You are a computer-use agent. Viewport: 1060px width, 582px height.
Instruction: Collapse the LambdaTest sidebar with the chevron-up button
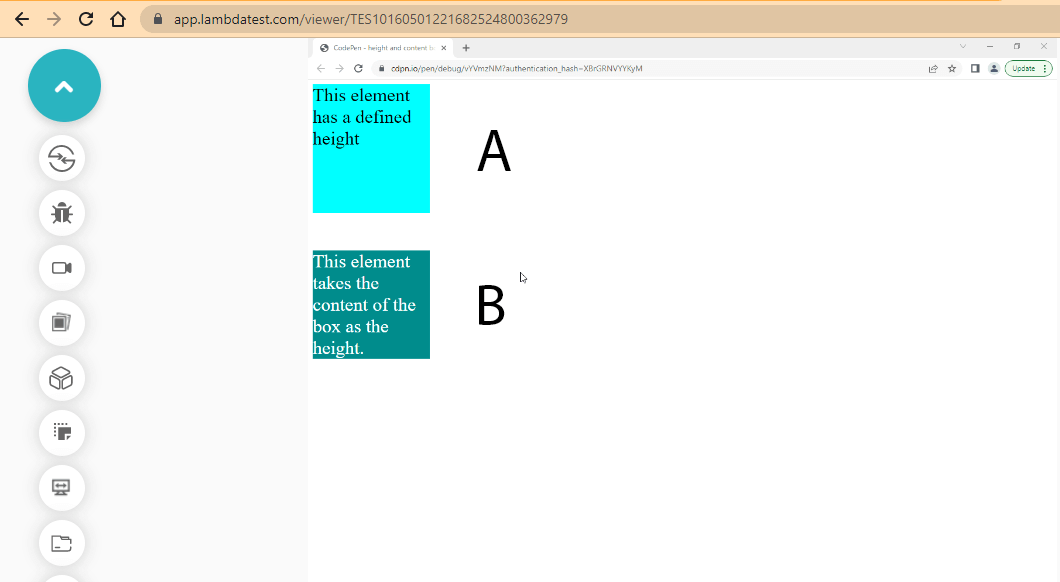pos(64,86)
